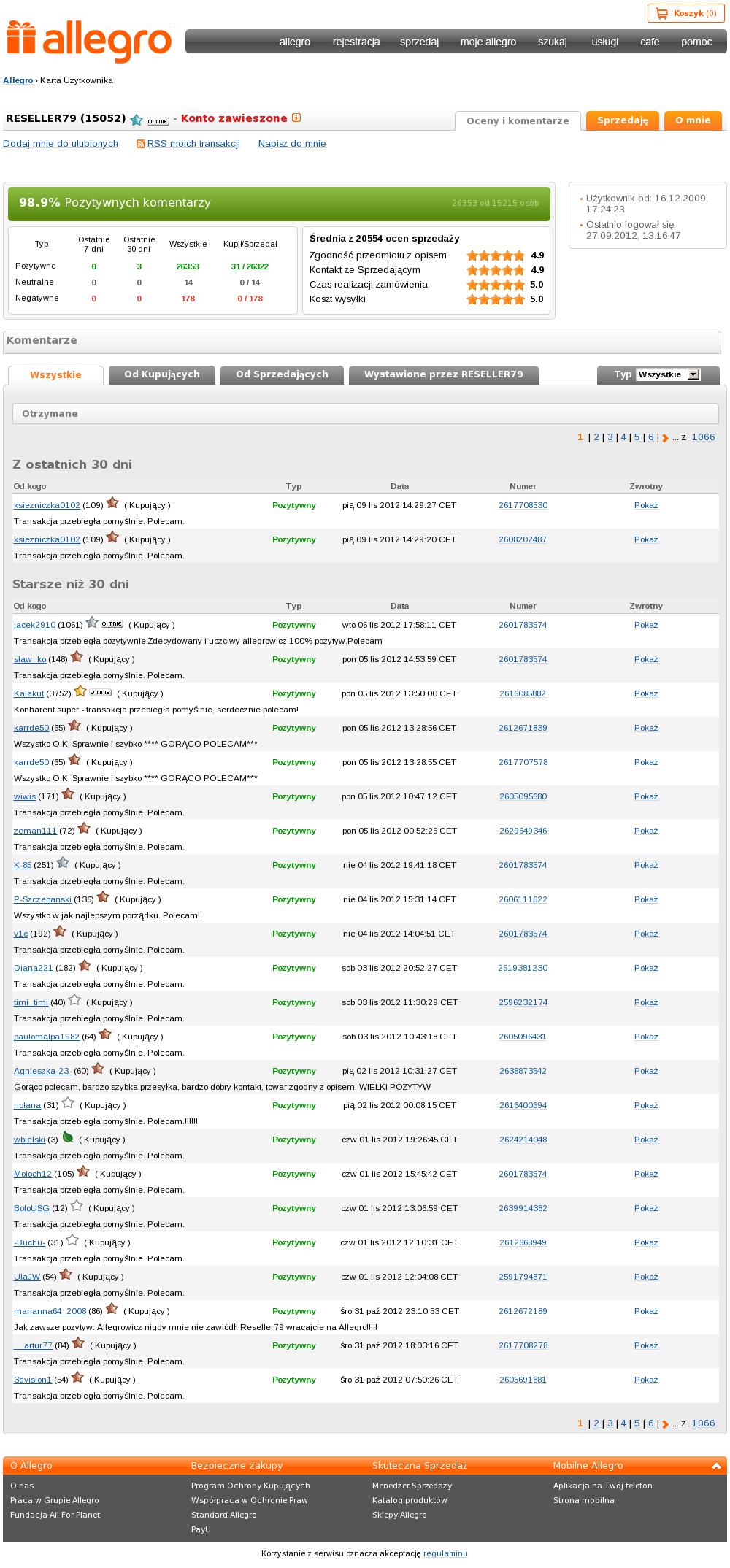Screen dimensions: 730x1568
Task: Open the Menedżer Sprzedaży footer link
Action: 412,1486
